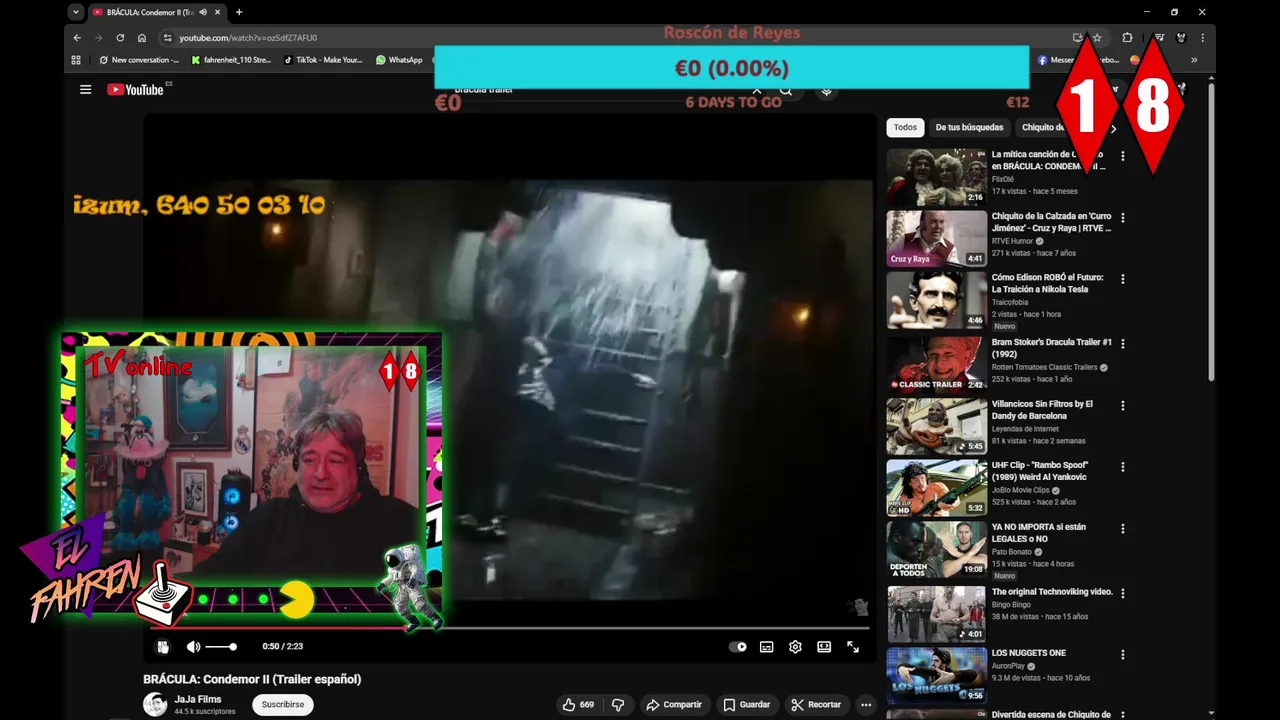Like the video with thumbs up
The image size is (1280, 720).
(578, 705)
